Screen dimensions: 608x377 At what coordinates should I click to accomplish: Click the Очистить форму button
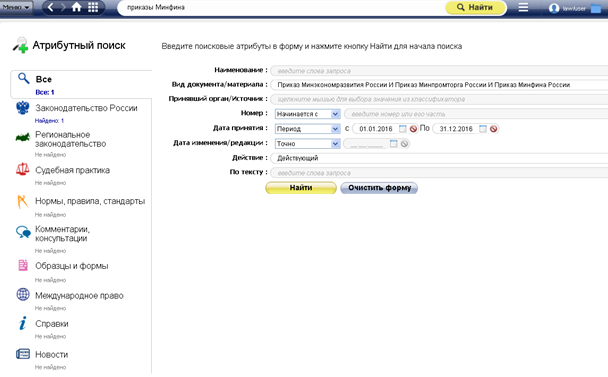(x=379, y=188)
